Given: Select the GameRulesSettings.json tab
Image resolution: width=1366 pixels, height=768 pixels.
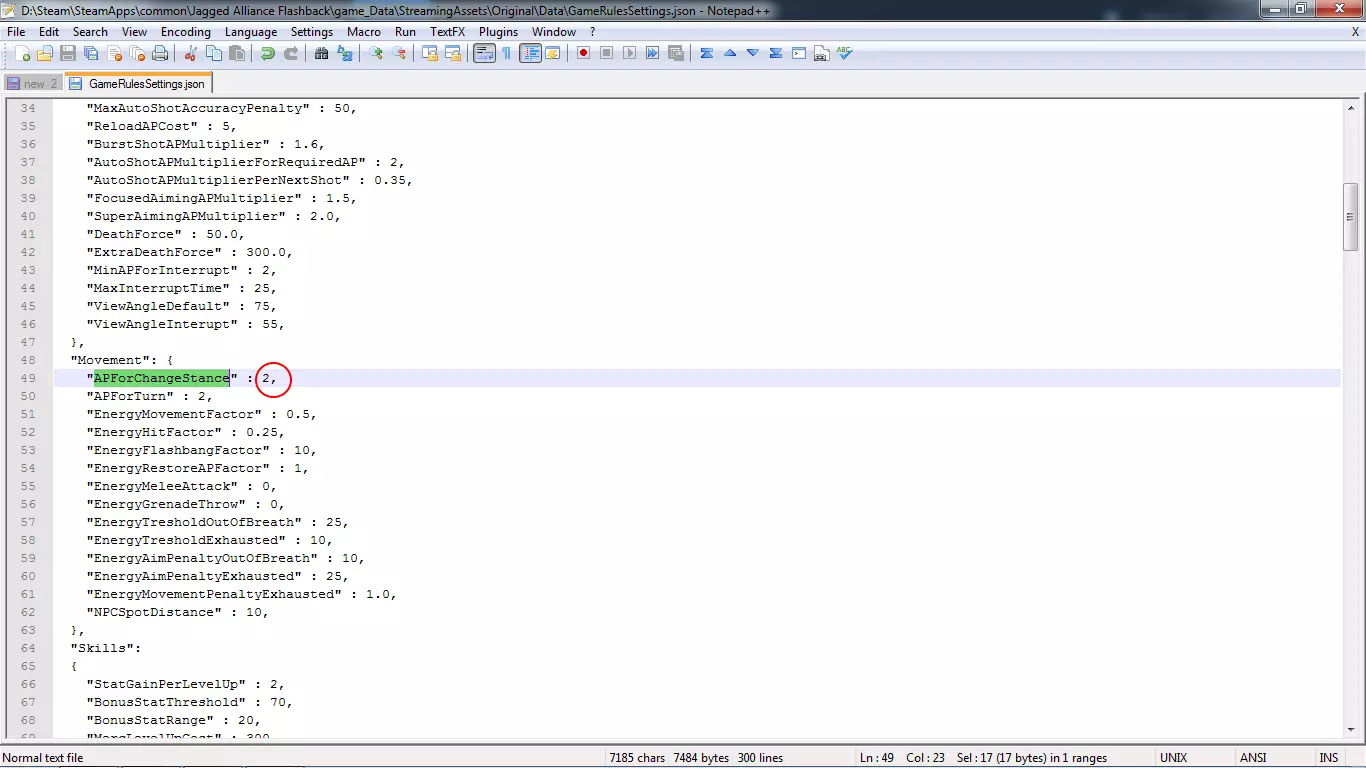Looking at the screenshot, I should point(139,83).
